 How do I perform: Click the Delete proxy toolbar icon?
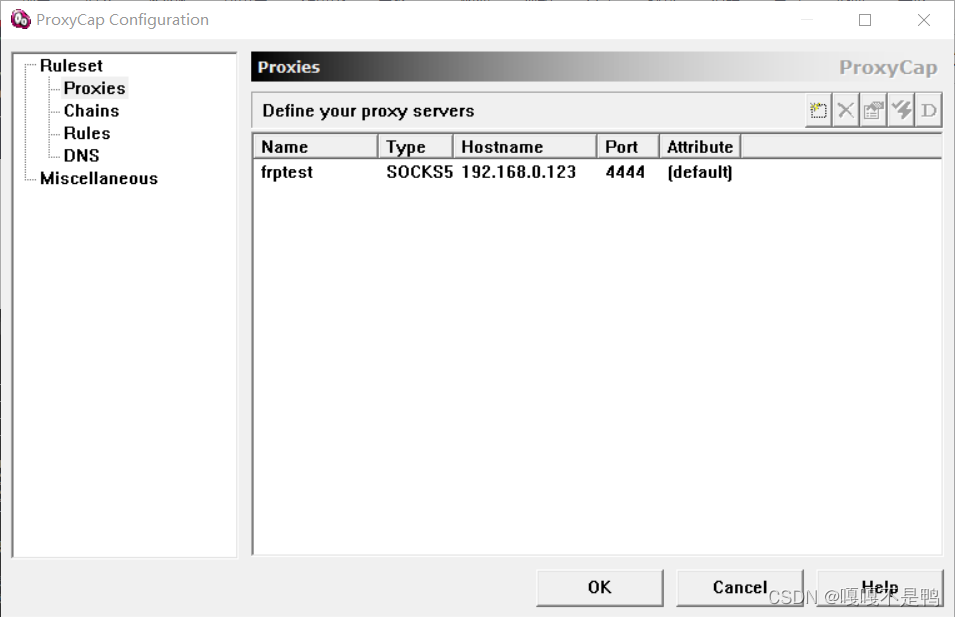pos(845,110)
